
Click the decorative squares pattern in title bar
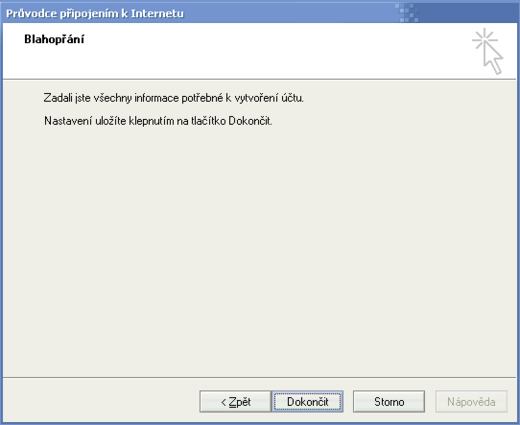coord(407,13)
